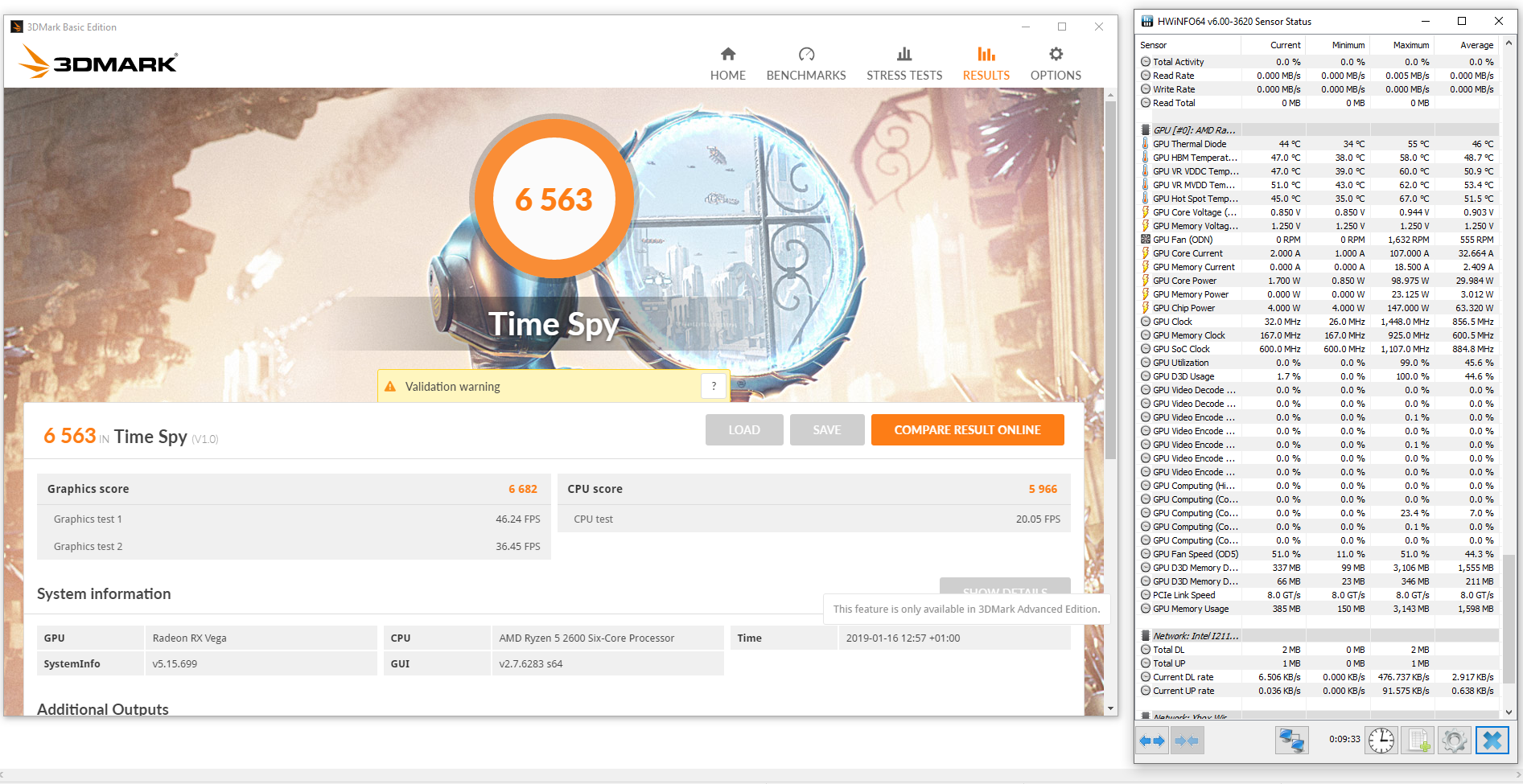Click the 3DMark Basic Edition title bar icon
This screenshot has width=1523, height=784.
17,27
